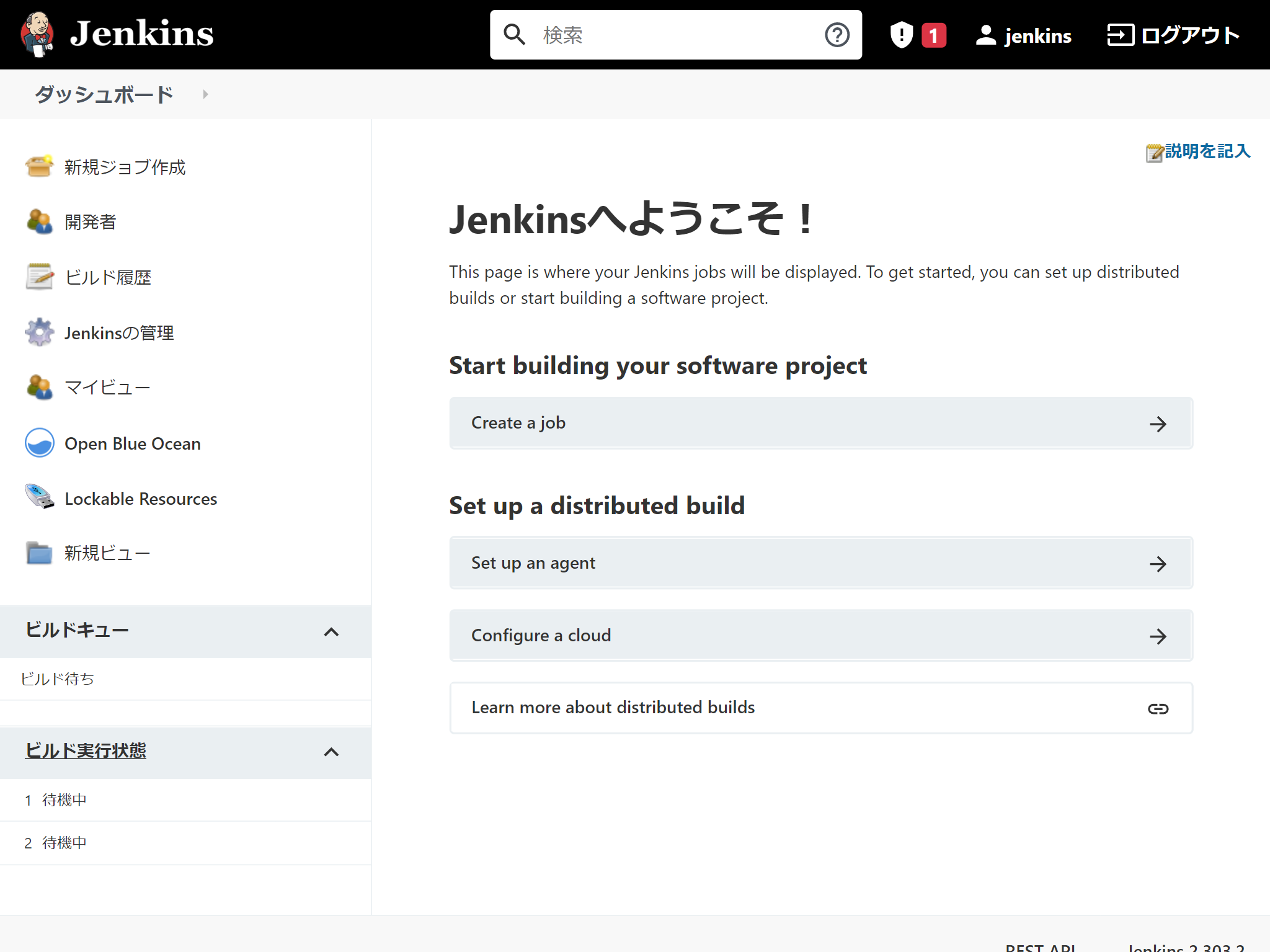Click the Jenkins butler logo icon

[x=37, y=35]
